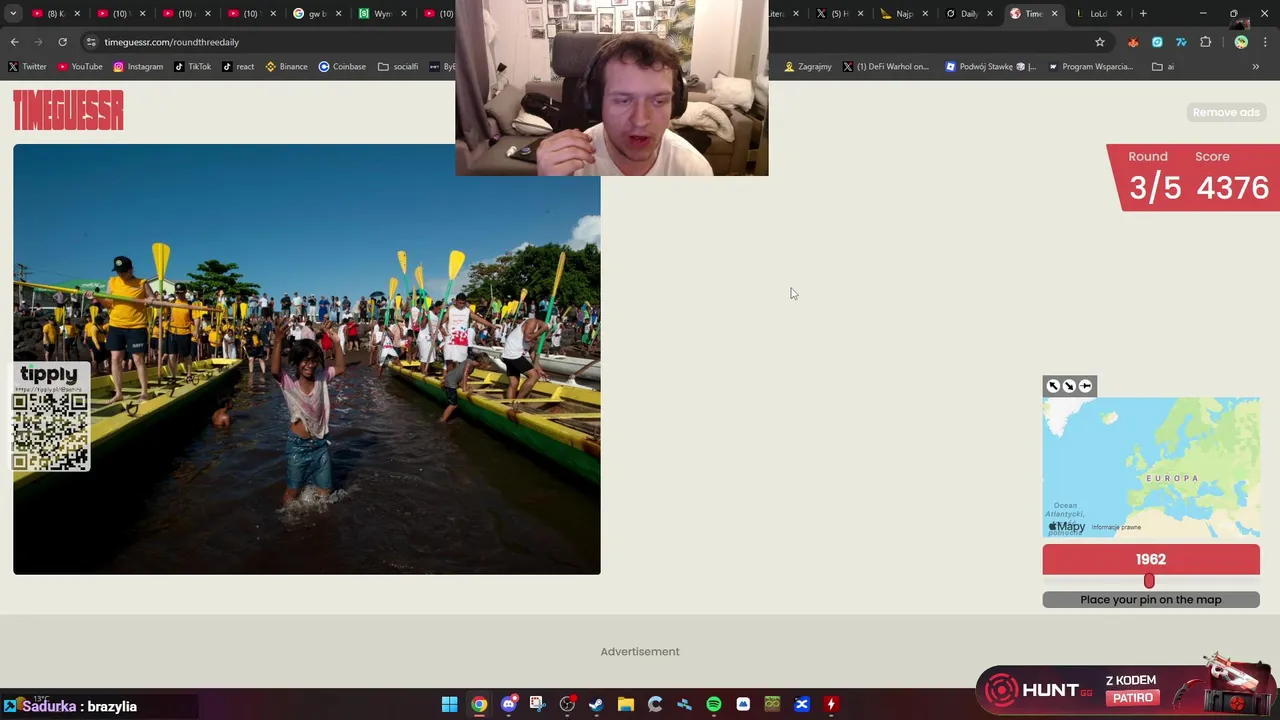
Task: Click the Remove ads button
Action: click(1226, 112)
